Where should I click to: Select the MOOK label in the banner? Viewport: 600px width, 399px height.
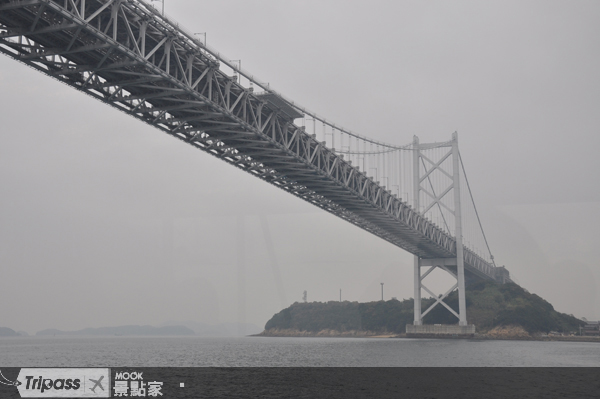[129, 376]
